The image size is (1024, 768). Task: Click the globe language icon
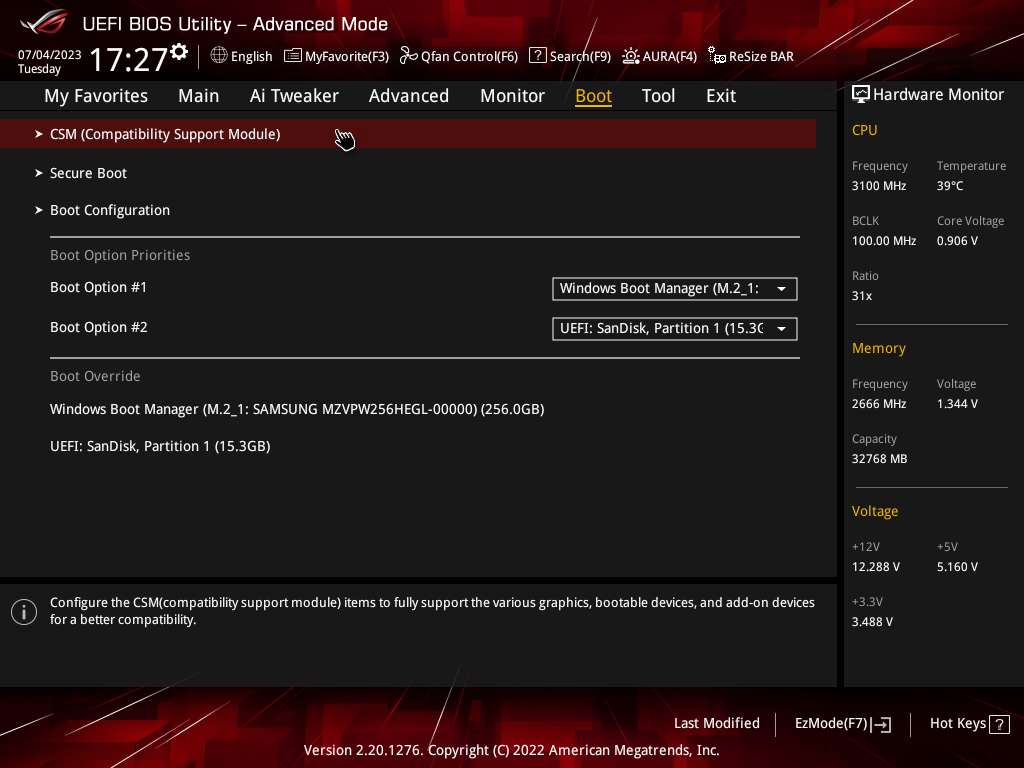click(219, 56)
